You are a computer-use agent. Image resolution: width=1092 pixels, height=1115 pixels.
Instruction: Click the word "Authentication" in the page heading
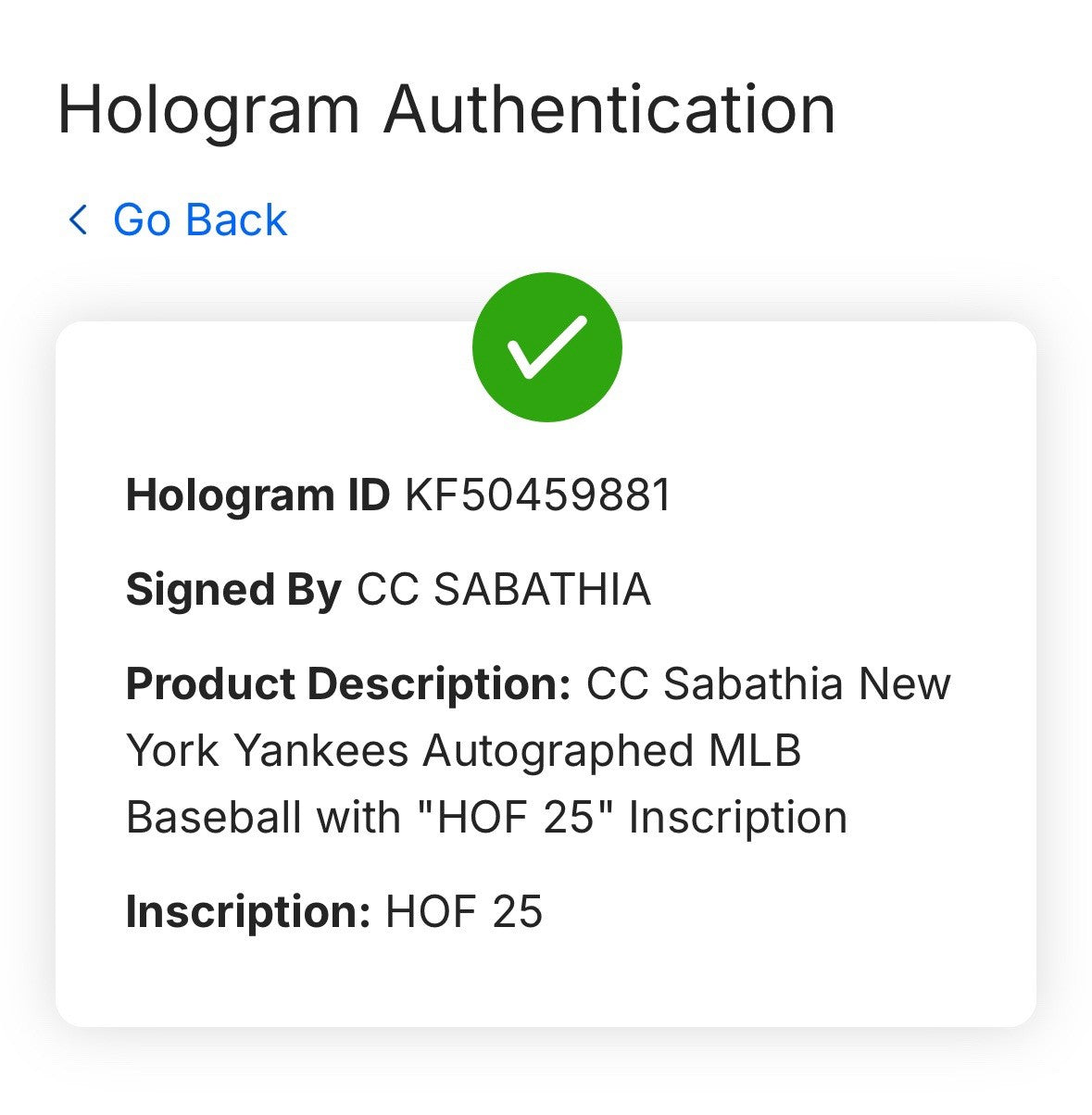[609, 109]
